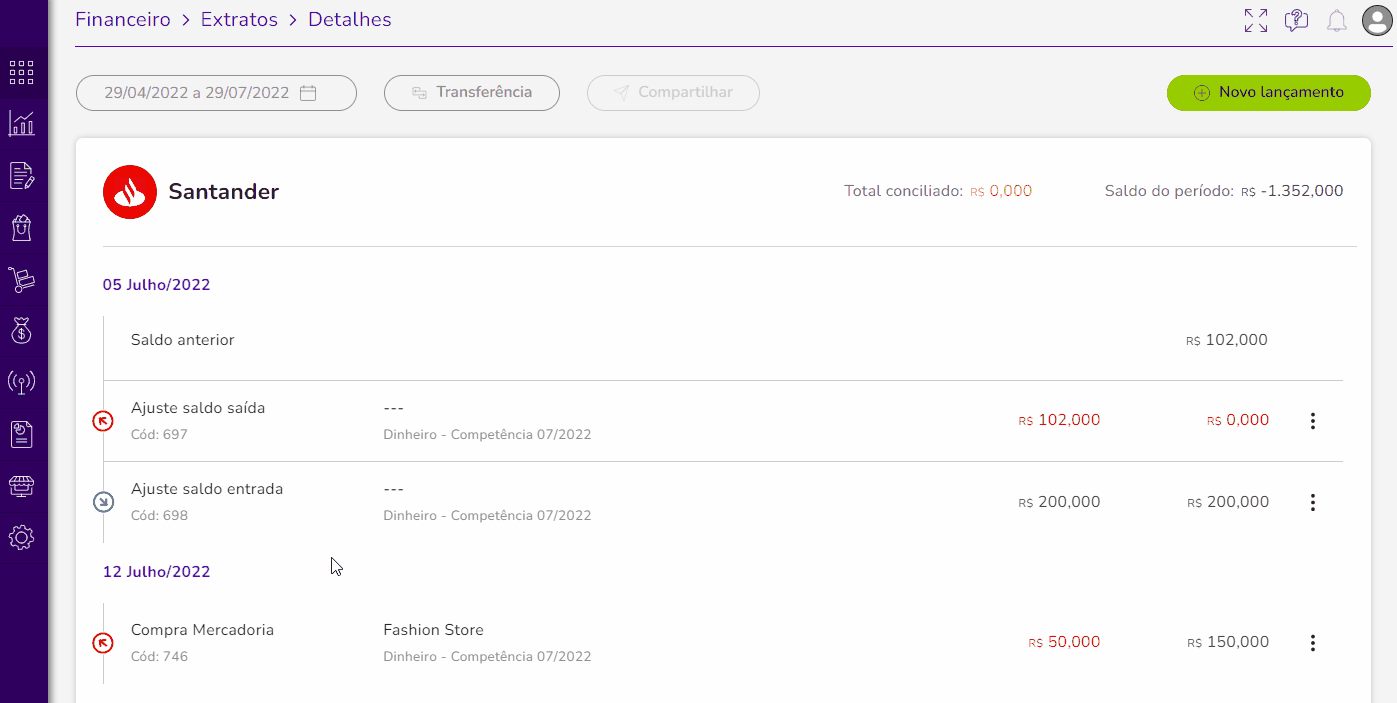Open three-dot menu for Ajuste saldo entrada

1313,502
